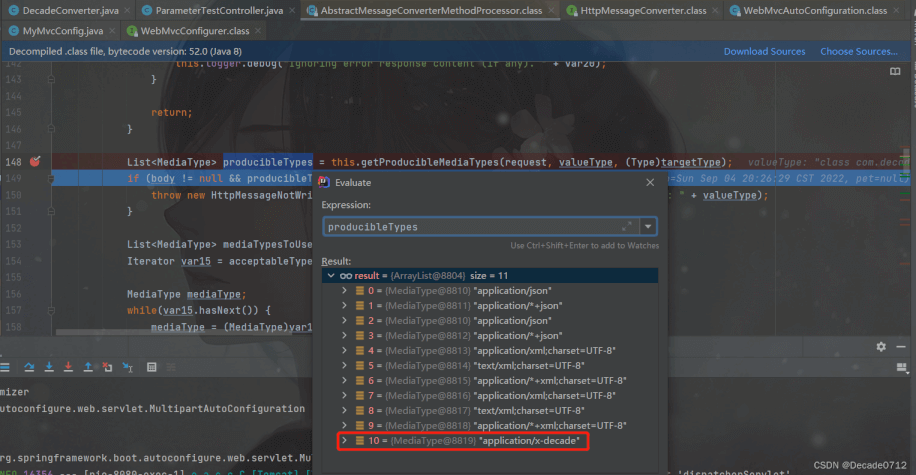Click the red Force Step Into icon
The height and width of the screenshot is (475, 916).
68,367
